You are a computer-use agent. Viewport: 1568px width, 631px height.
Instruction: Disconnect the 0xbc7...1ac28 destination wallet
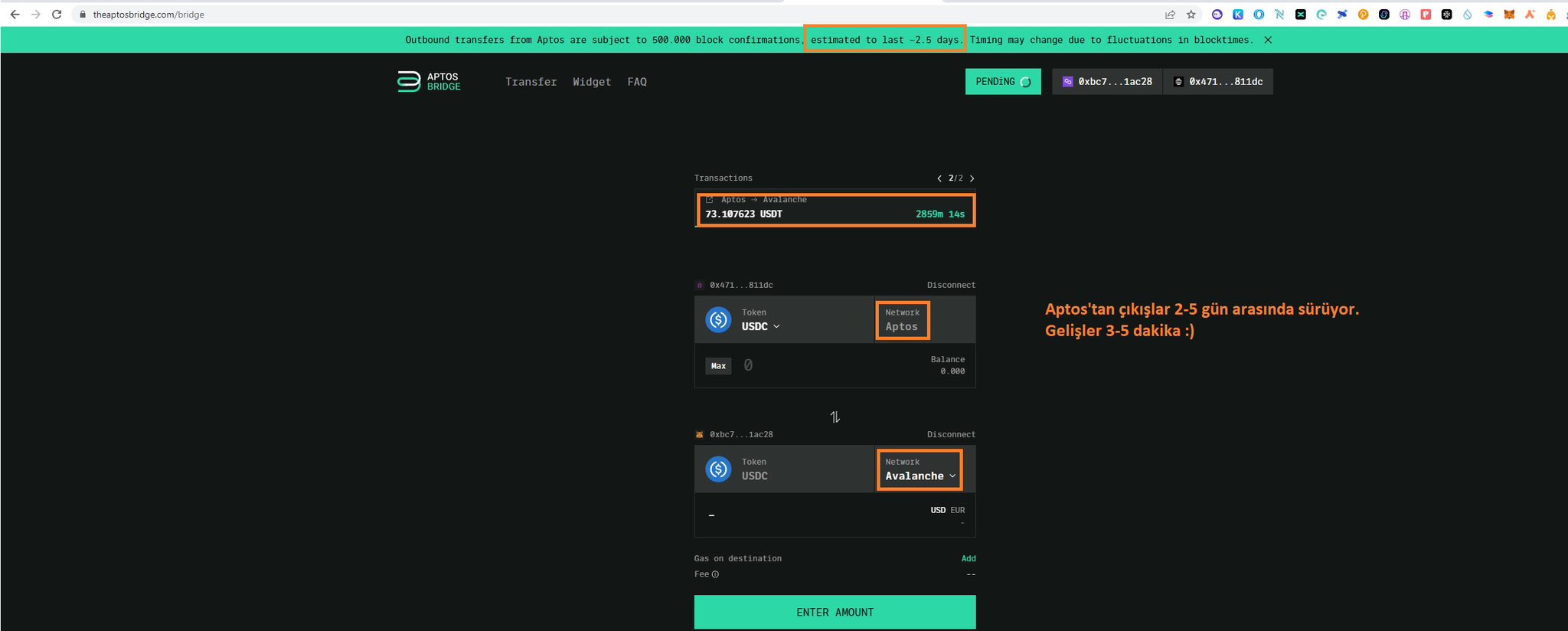[951, 434]
